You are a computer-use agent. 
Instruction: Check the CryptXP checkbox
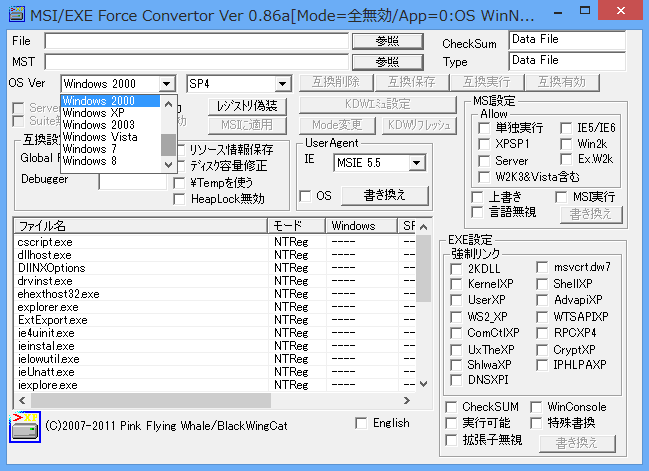pos(542,350)
